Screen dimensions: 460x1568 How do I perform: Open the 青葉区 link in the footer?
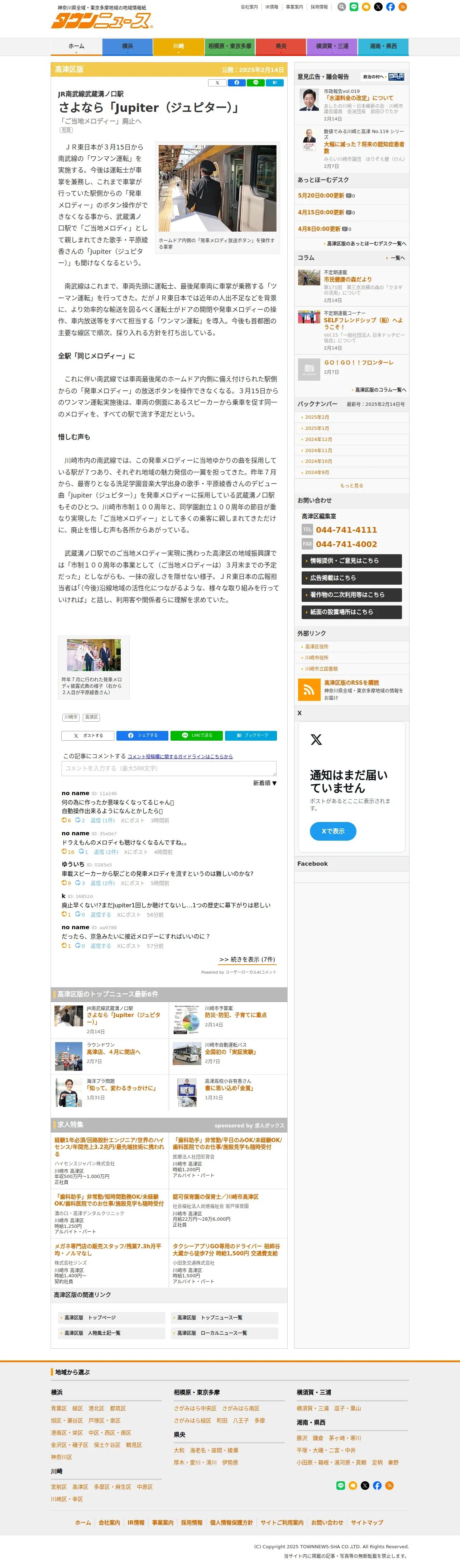pos(59,1408)
